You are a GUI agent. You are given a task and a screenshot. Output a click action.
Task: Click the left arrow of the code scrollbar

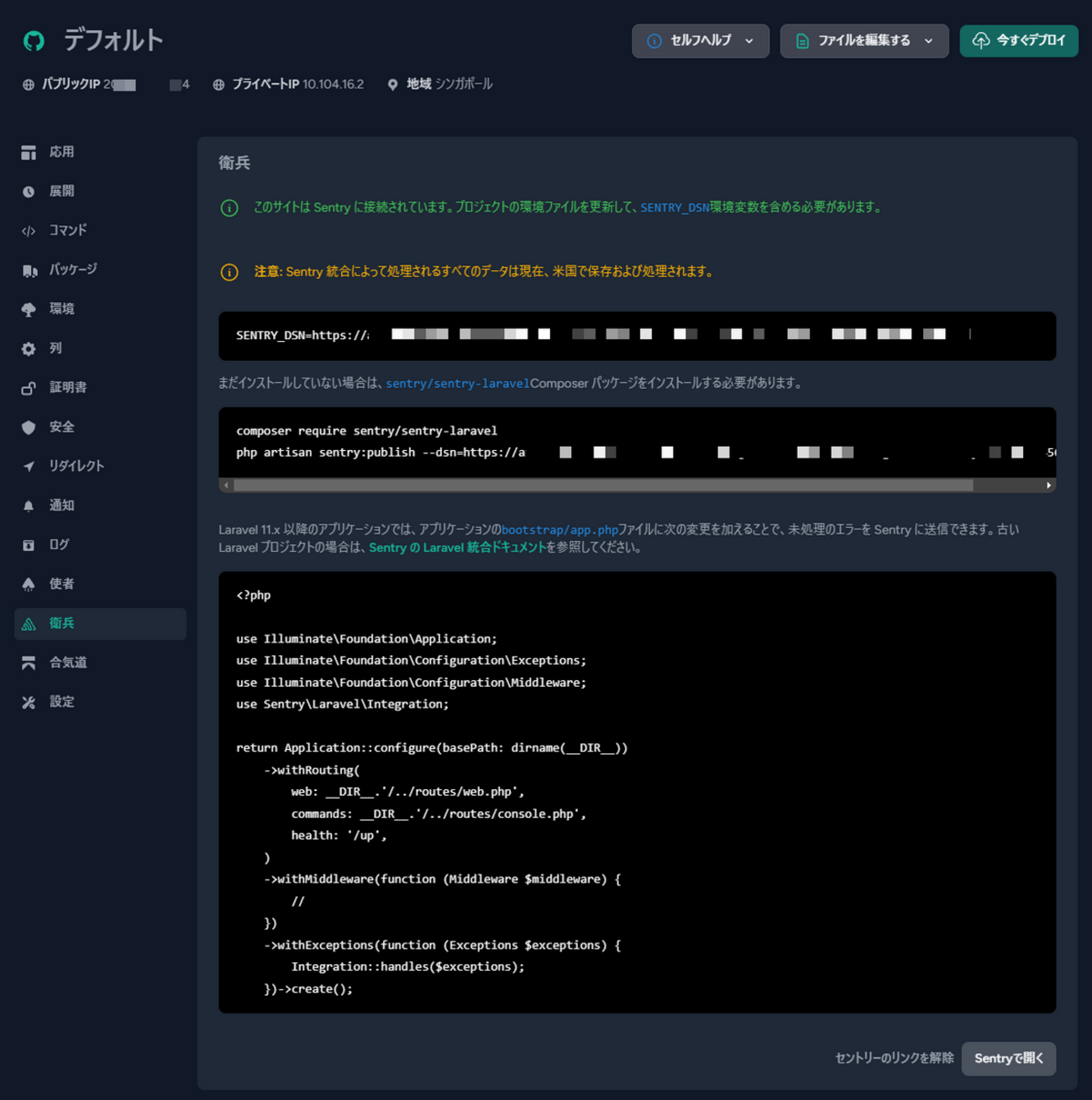[x=226, y=485]
